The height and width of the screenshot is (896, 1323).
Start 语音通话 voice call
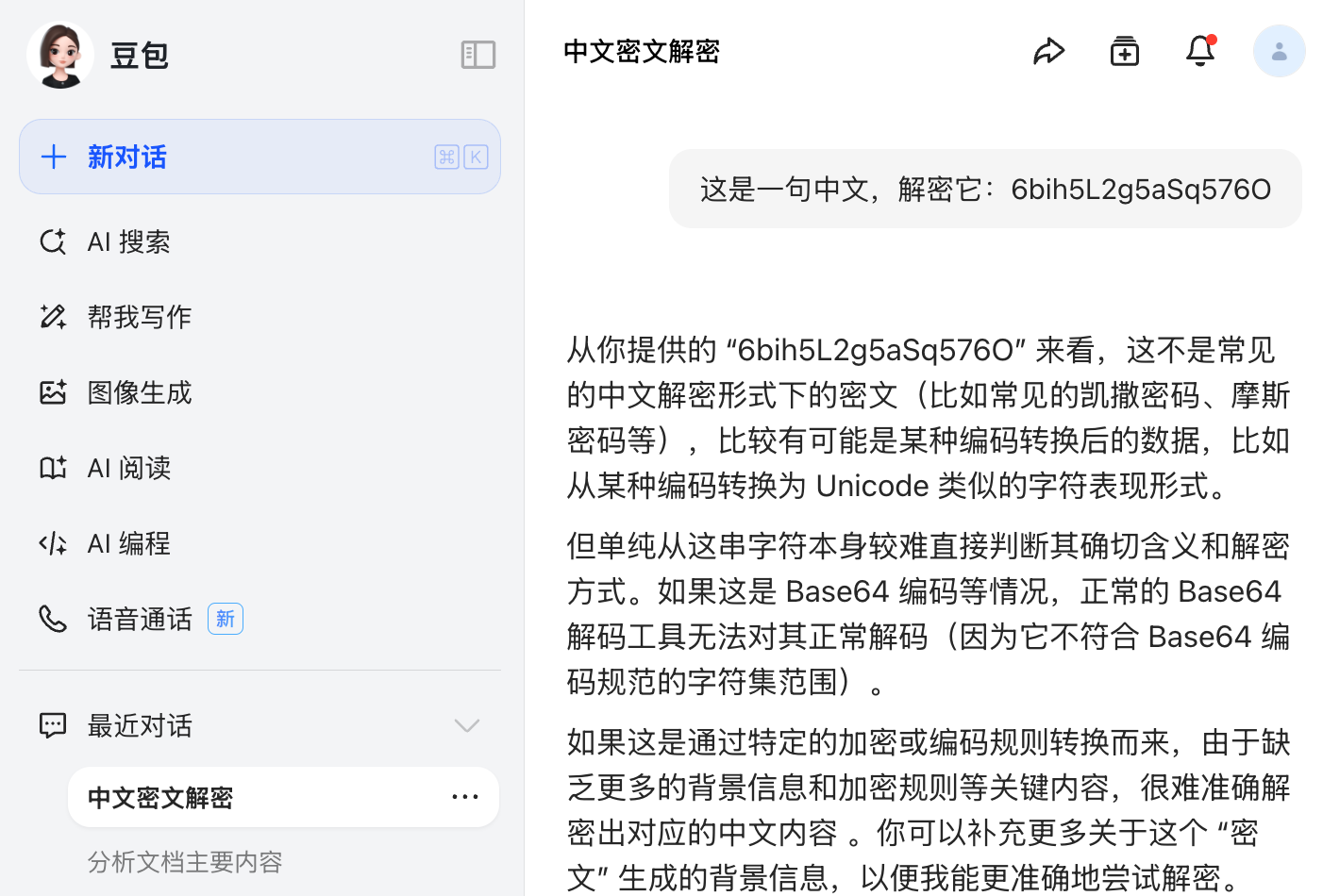point(140,619)
